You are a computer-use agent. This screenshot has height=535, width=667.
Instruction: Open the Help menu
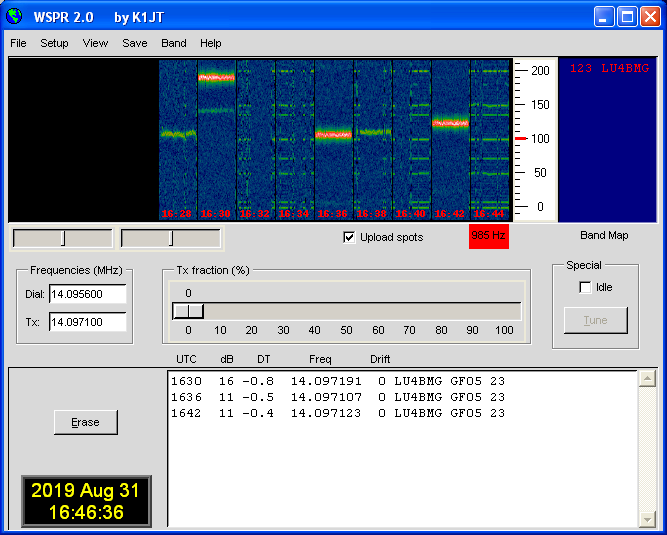[x=210, y=43]
